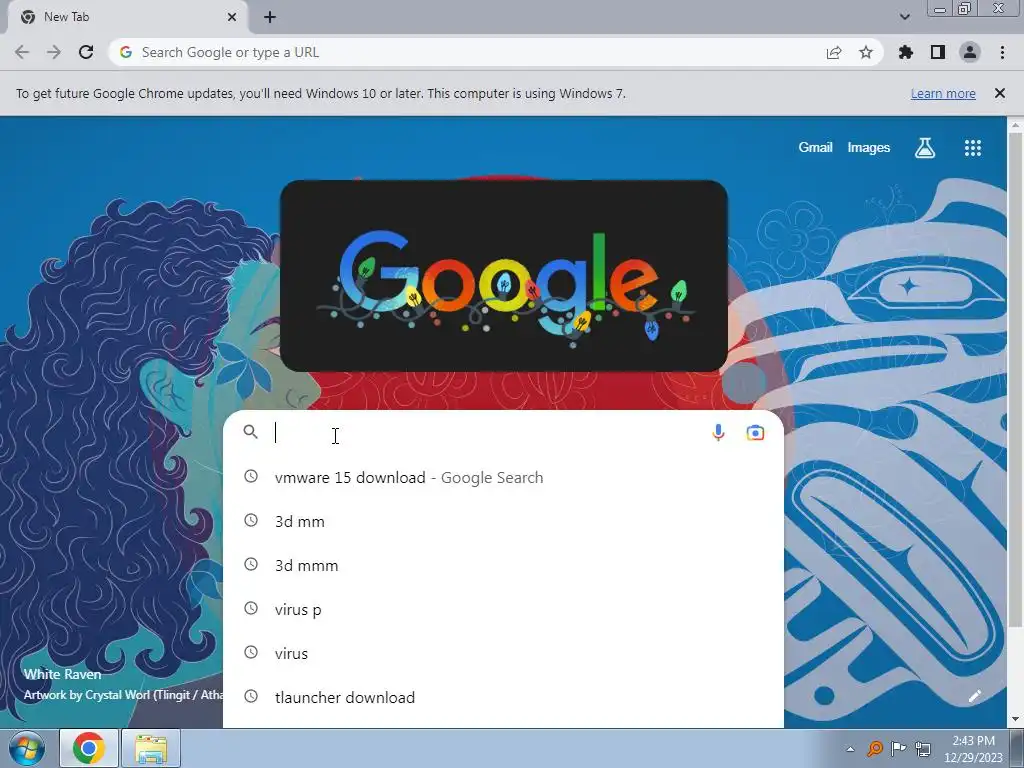Screen dimensions: 1024x768
Task: Open Chrome's three-dot menu
Action: click(1002, 52)
